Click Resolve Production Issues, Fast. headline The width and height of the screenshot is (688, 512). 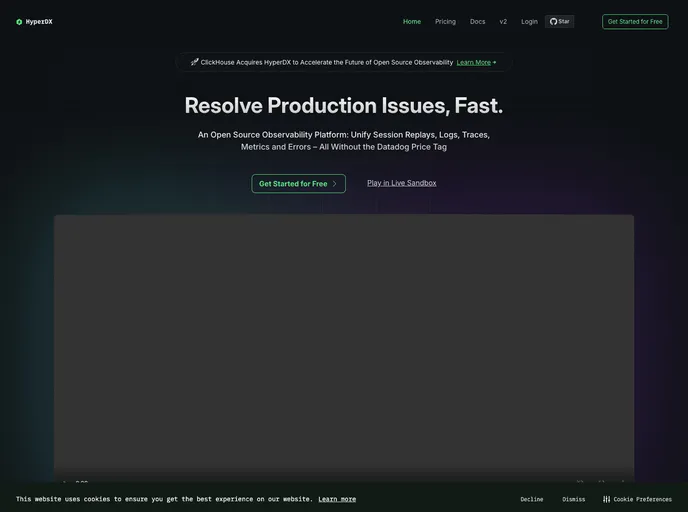344,105
